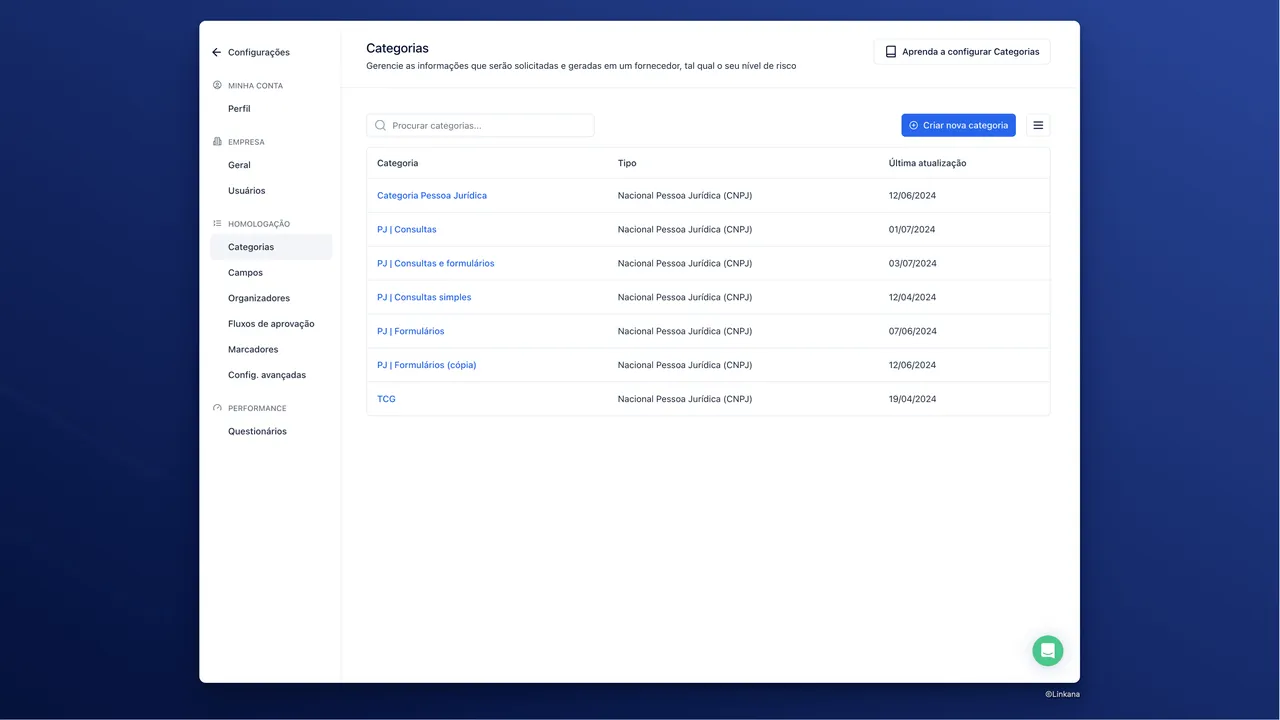Open Campos in the sidebar
The width and height of the screenshot is (1280, 720).
point(245,273)
